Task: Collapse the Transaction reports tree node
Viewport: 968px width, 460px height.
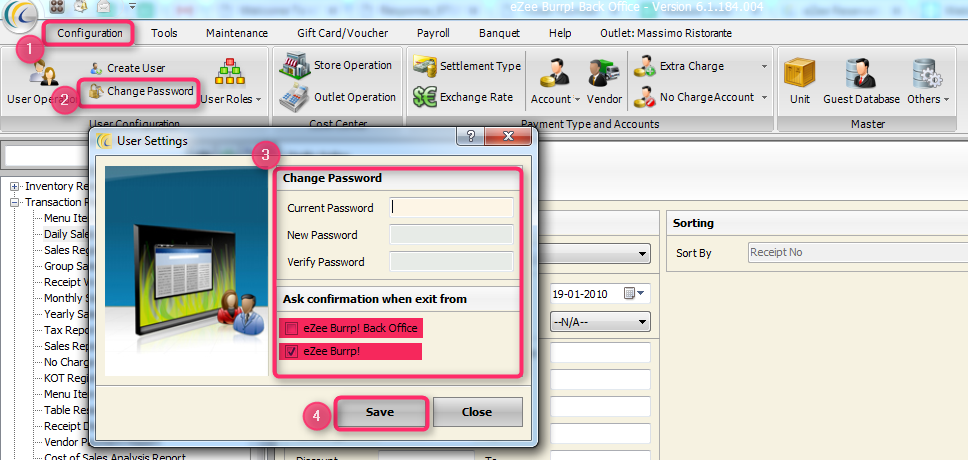Action: [15, 202]
